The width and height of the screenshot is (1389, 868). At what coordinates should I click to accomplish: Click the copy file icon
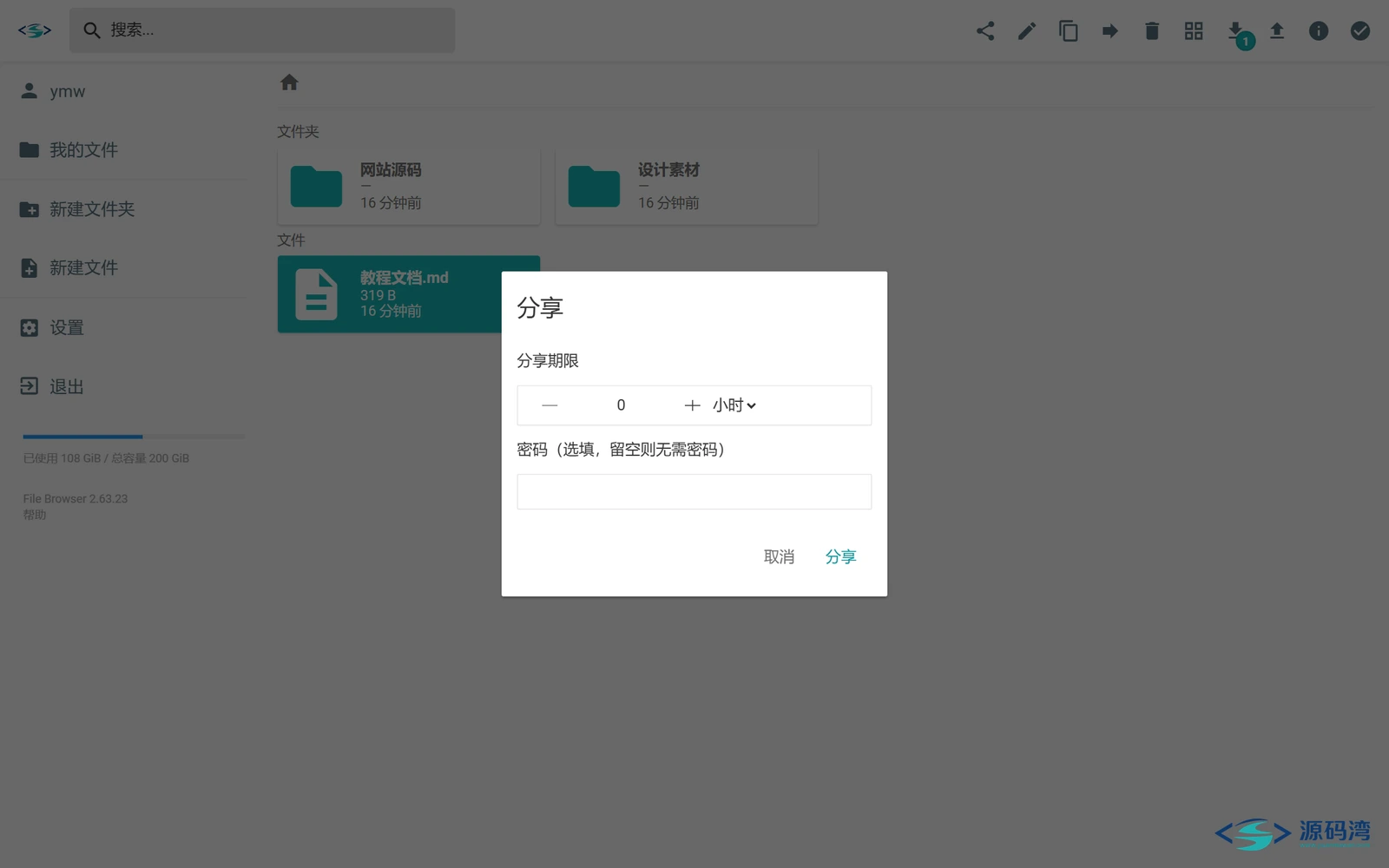coord(1069,31)
